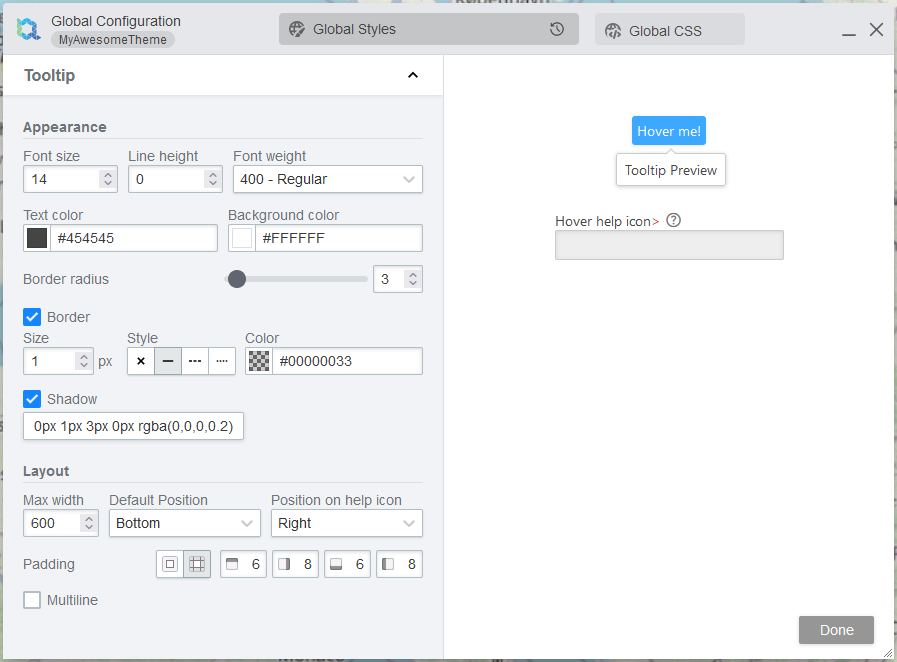897x662 pixels.
Task: Select the solid border style icon
Action: (168, 361)
